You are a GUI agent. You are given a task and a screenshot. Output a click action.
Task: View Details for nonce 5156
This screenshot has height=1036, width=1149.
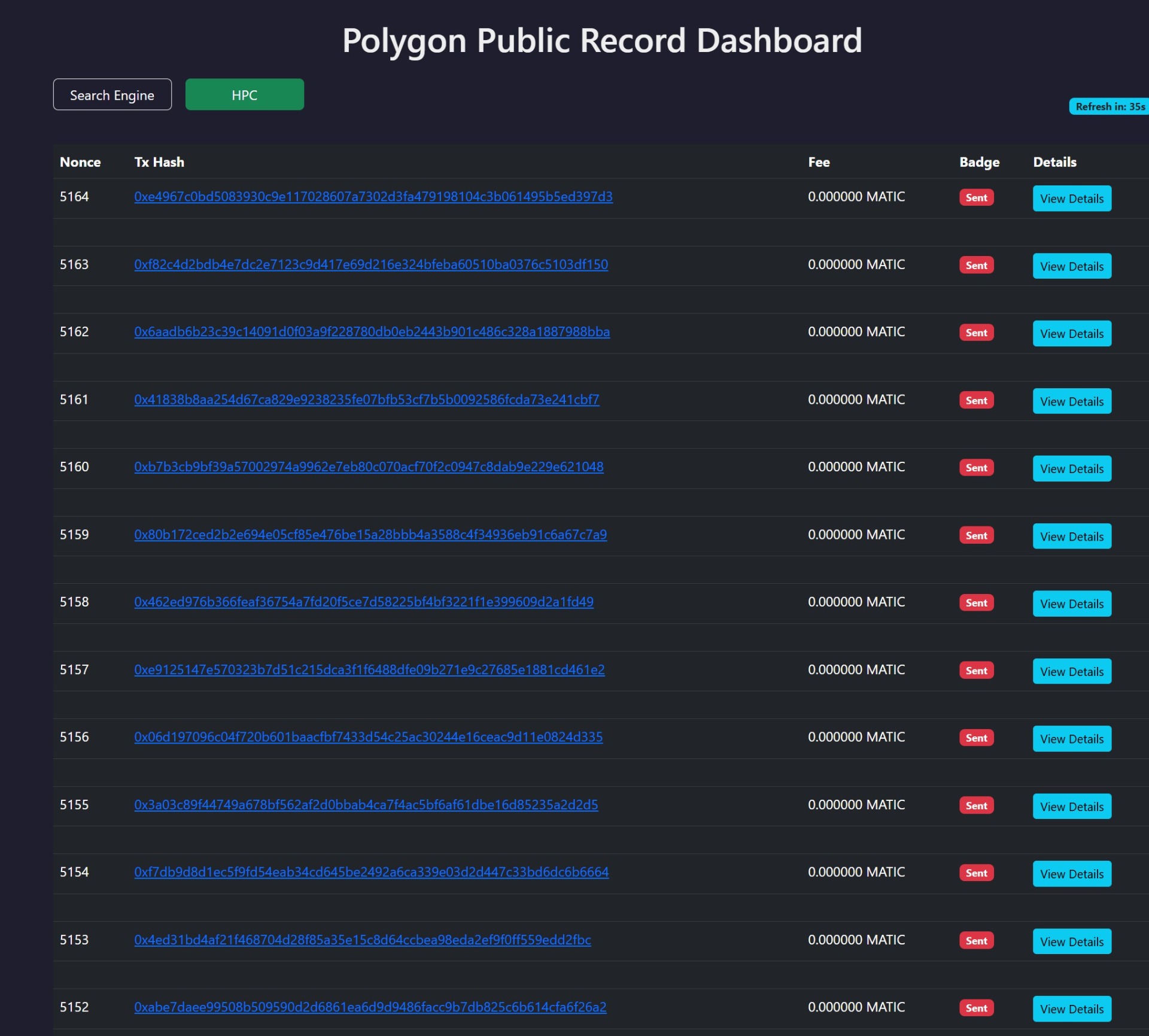(x=1071, y=739)
